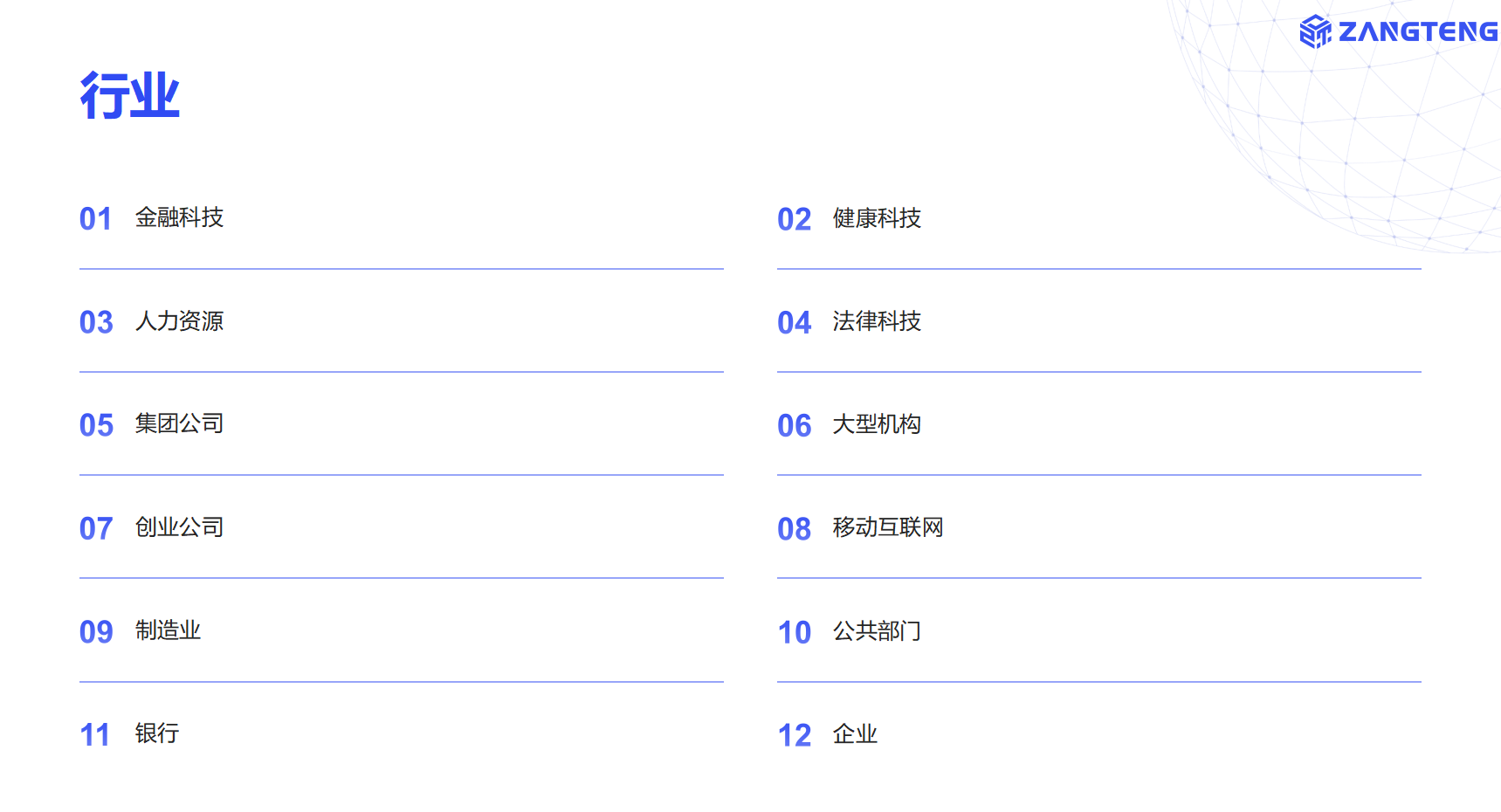The width and height of the screenshot is (1501, 812).
Task: Open the 人力资源 industry entry
Action: click(179, 321)
